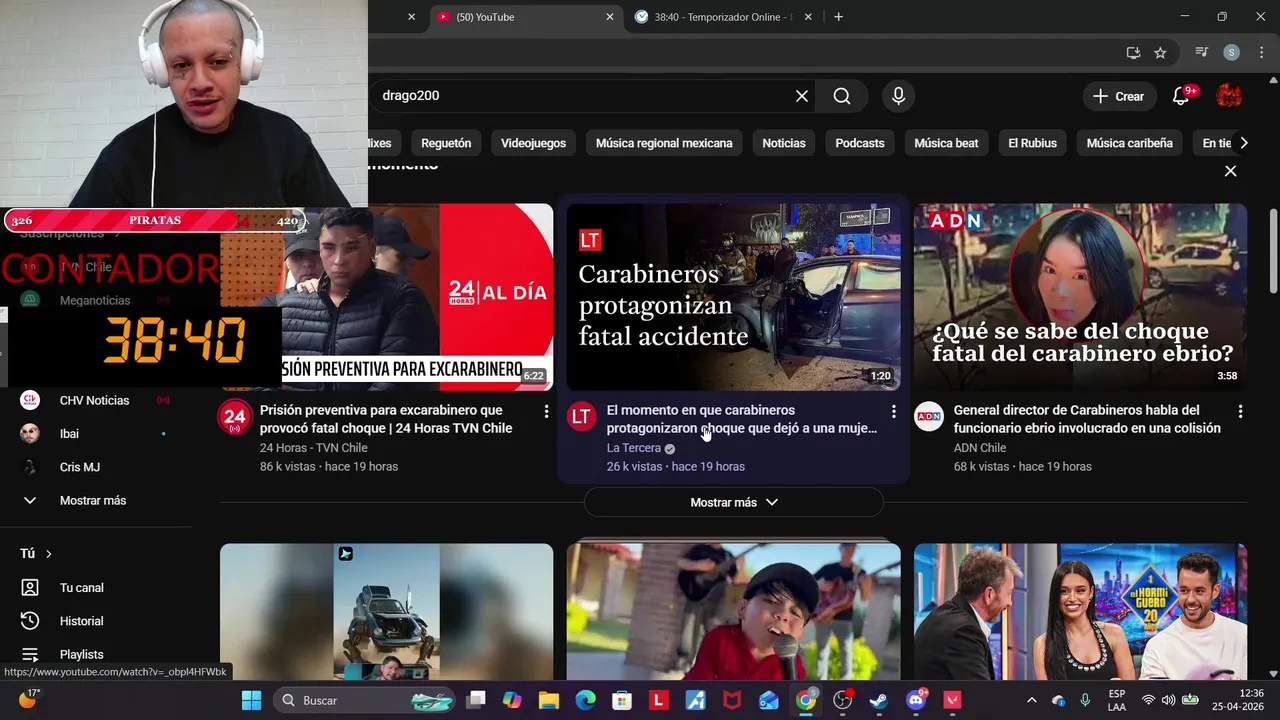Viewport: 1280px width, 720px height.
Task: Open options menu for La Tercera video
Action: pos(893,411)
